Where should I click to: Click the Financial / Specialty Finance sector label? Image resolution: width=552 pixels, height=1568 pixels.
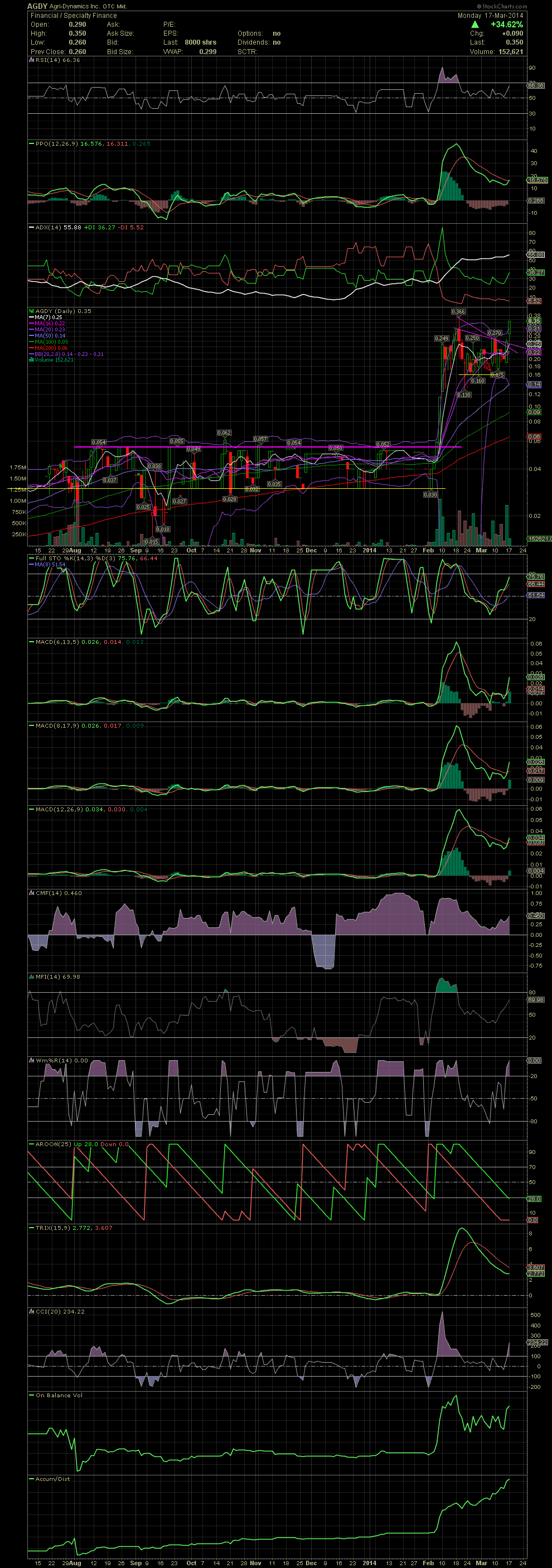(74, 15)
